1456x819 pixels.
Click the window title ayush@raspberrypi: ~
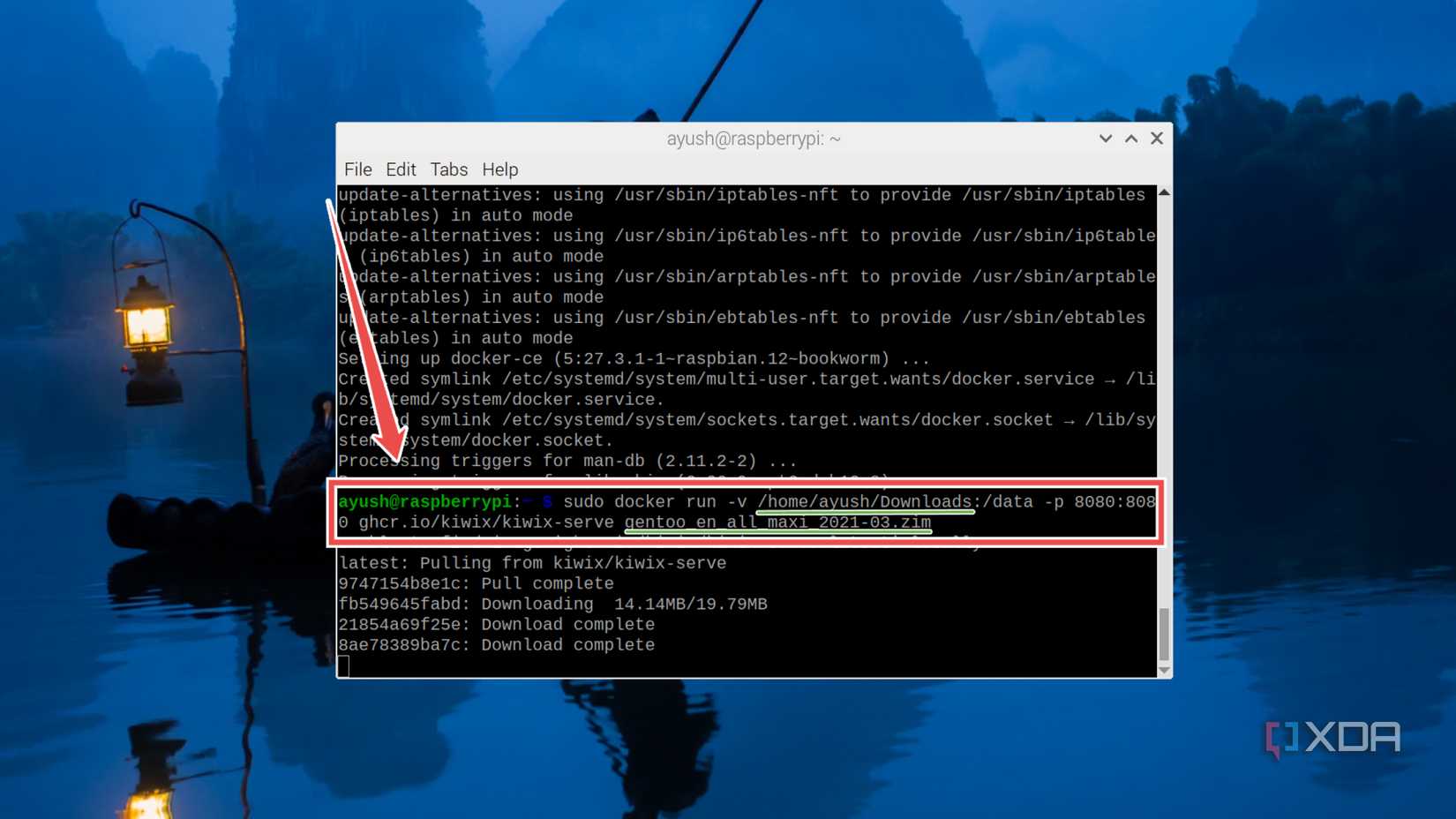point(753,139)
